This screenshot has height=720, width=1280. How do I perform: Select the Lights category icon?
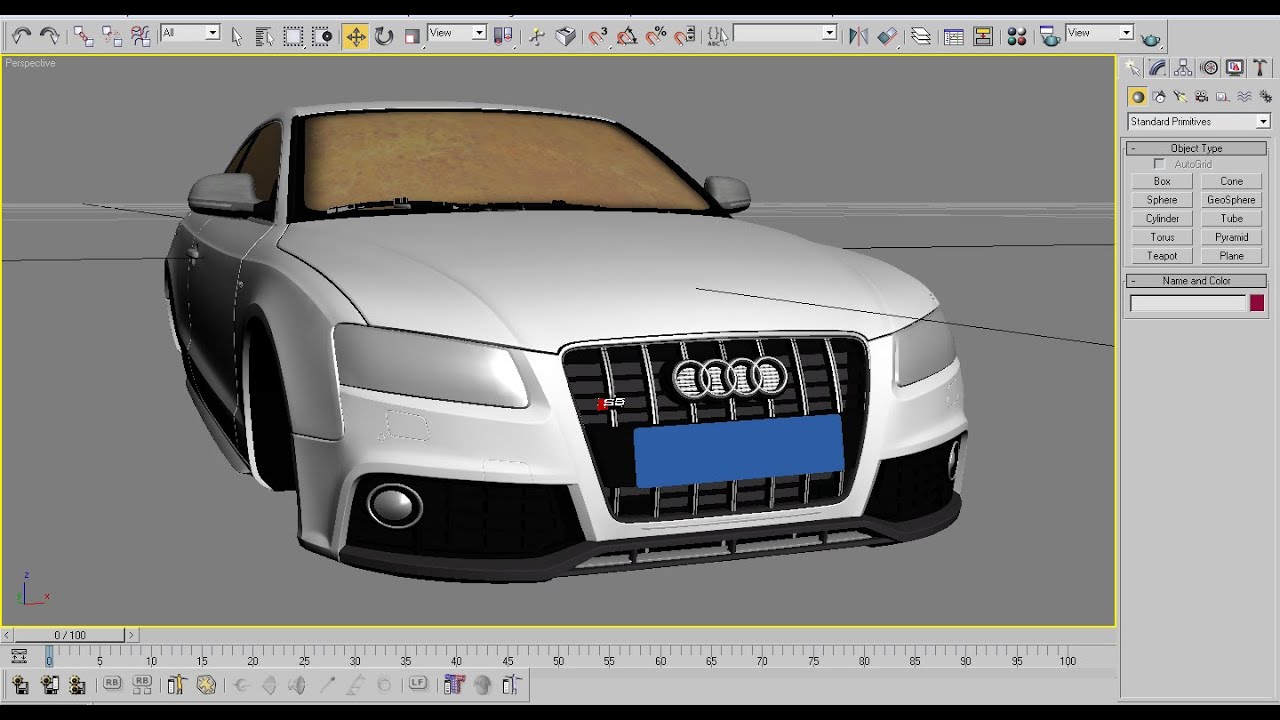[x=1180, y=97]
